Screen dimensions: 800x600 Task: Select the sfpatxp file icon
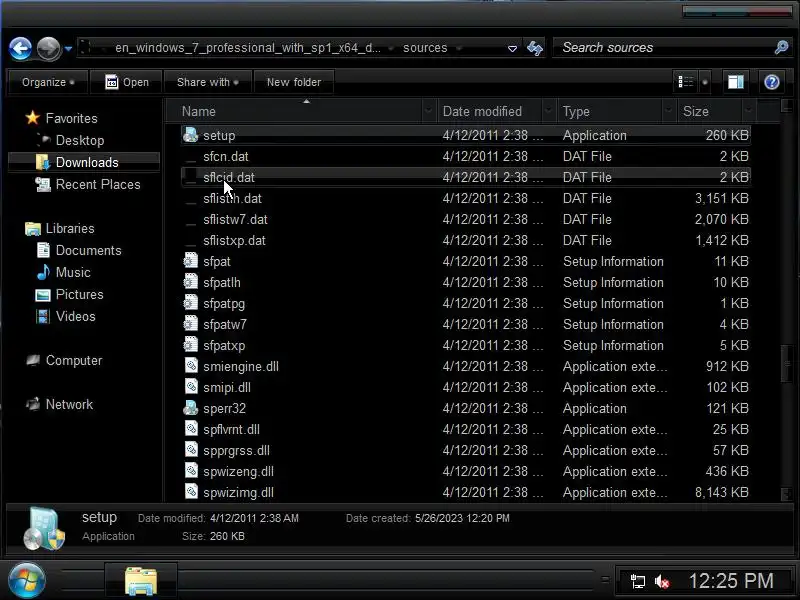[x=191, y=345]
